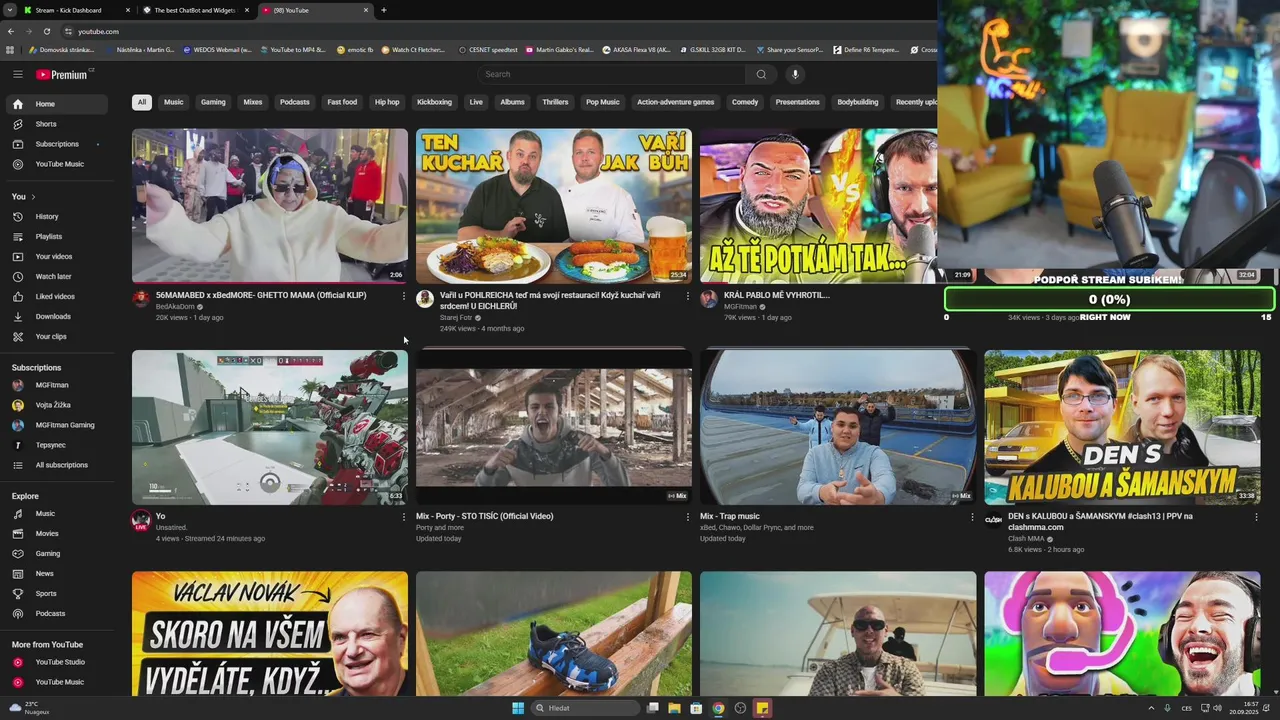Open YouTube Studio from sidebar
The height and width of the screenshot is (720, 1280).
click(x=59, y=662)
